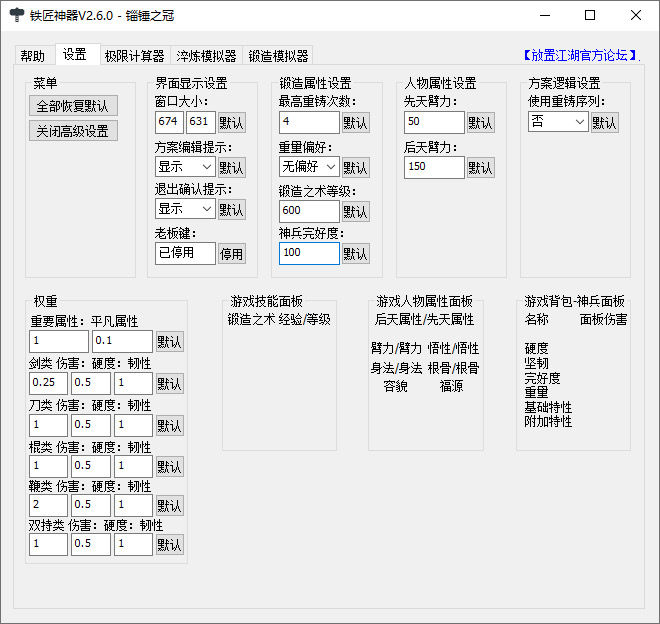Click the hammer app icon in title bar

coord(16,15)
